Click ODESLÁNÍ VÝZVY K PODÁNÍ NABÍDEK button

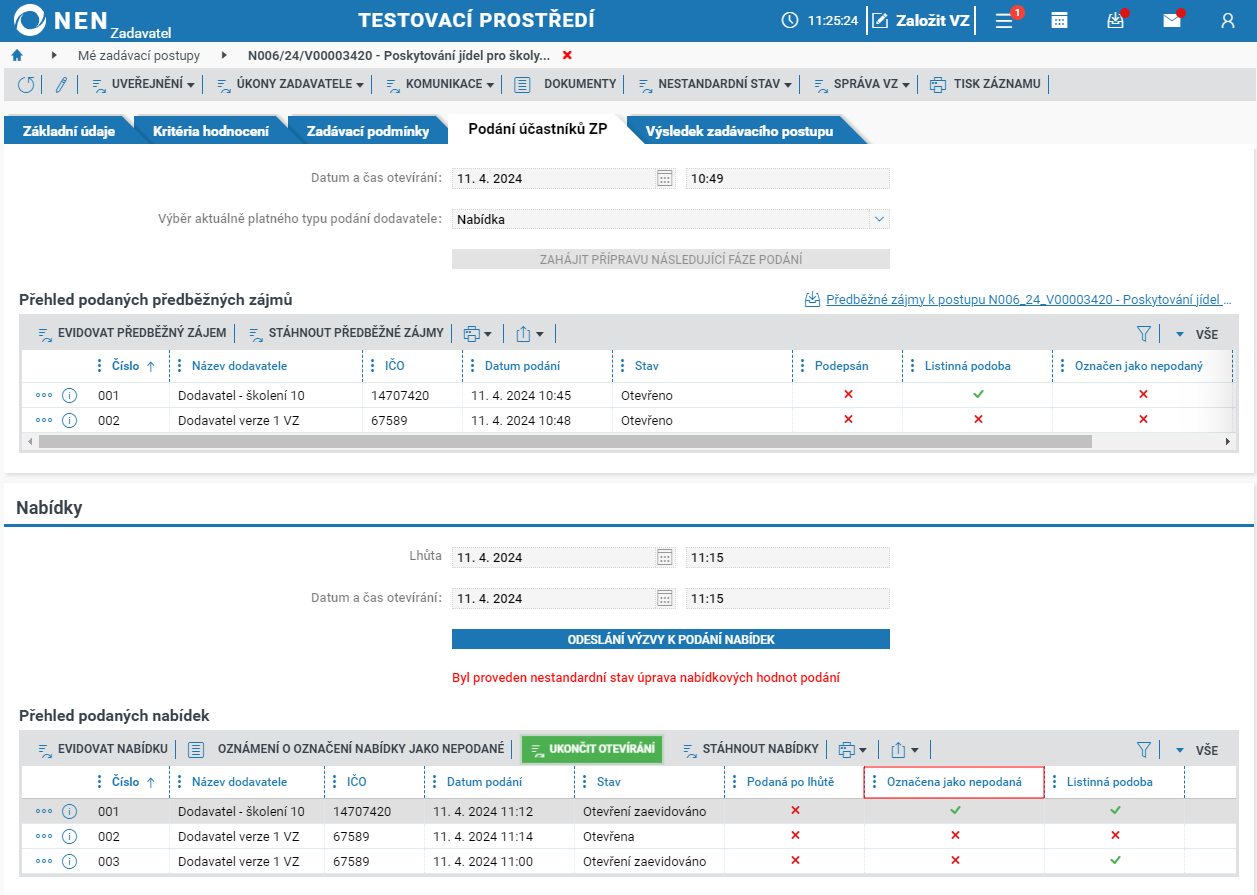pos(671,639)
